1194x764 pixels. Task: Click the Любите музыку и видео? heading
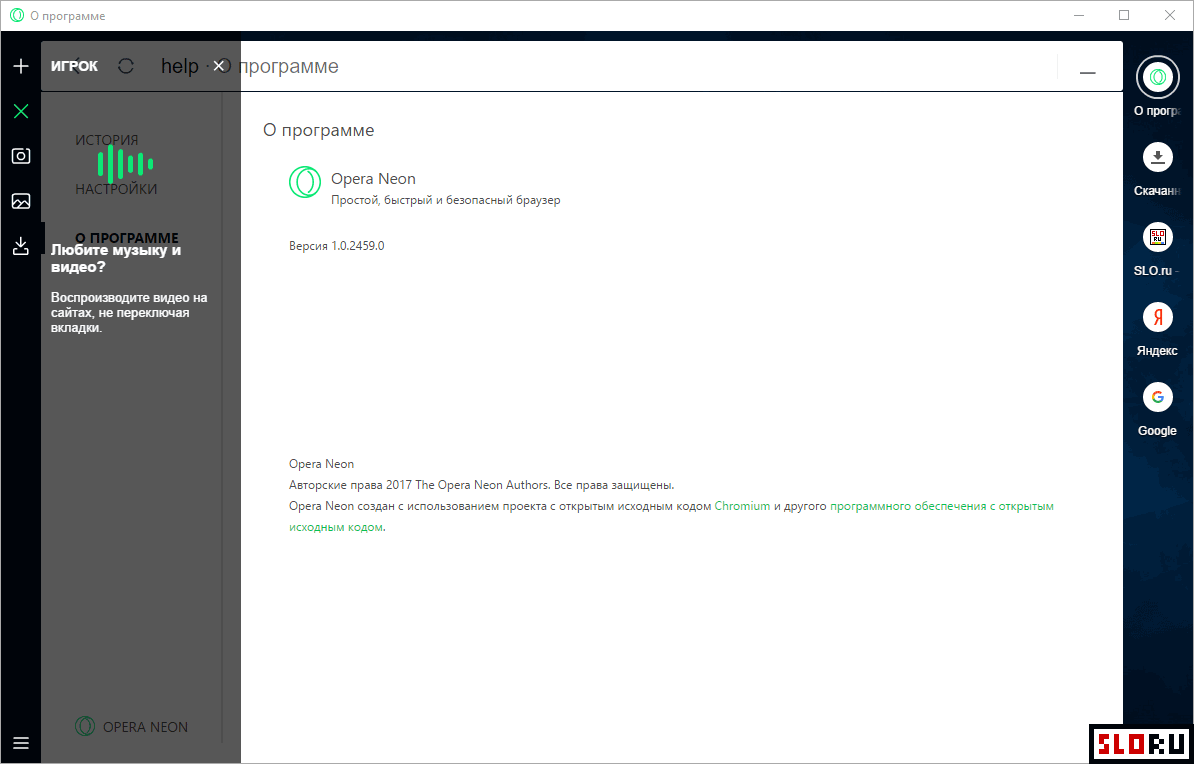(116, 259)
